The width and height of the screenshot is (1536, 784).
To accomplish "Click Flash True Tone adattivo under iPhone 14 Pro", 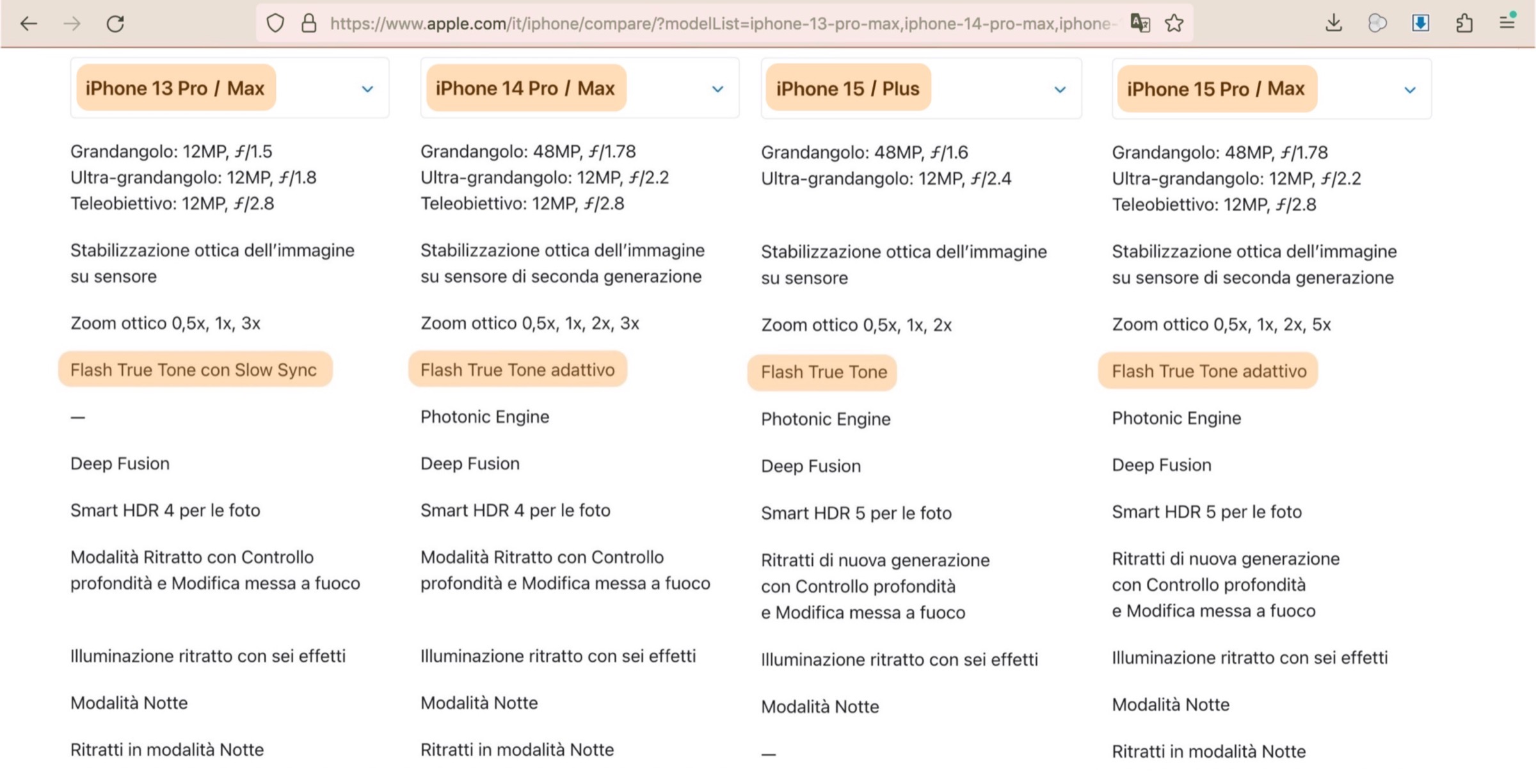I will (x=517, y=370).
